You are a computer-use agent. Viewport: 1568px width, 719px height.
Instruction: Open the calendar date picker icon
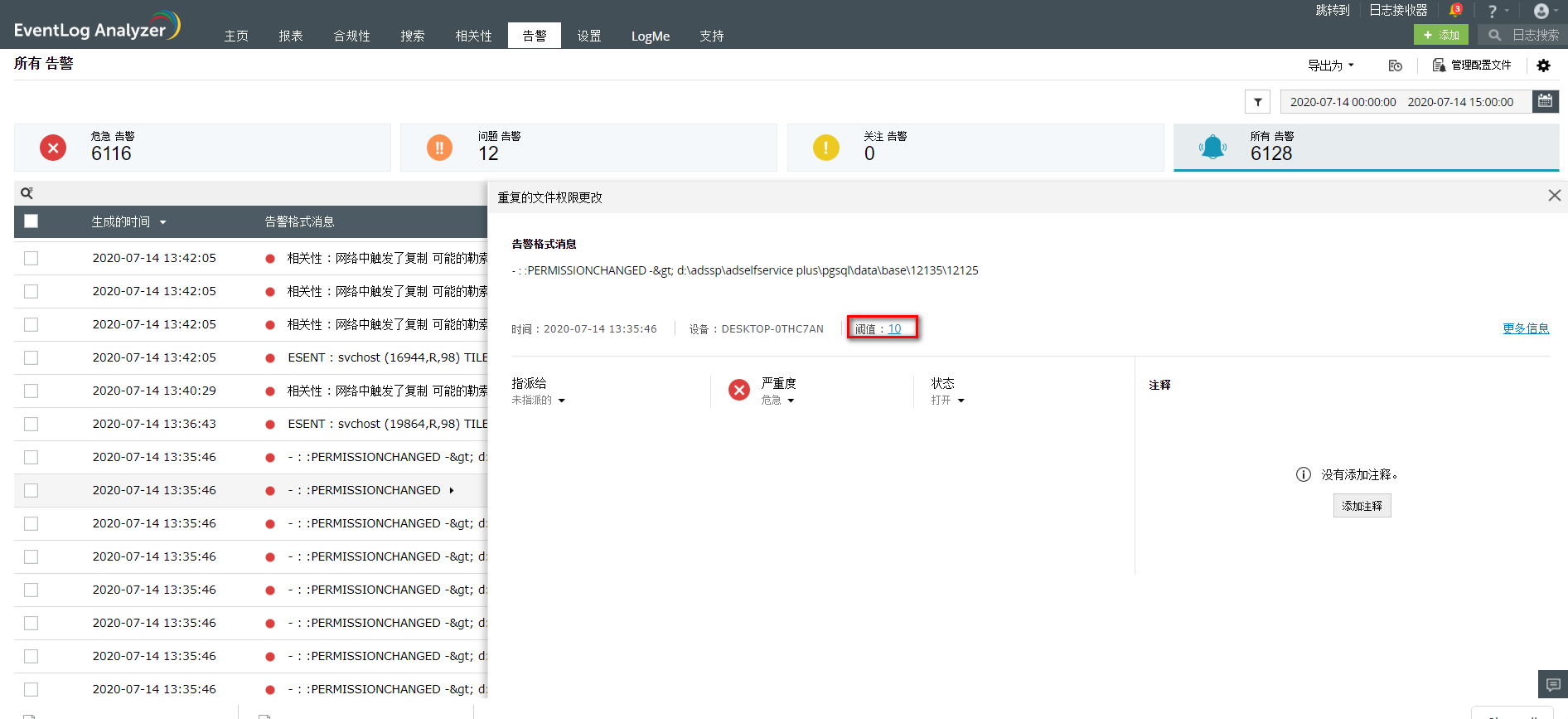click(x=1546, y=101)
